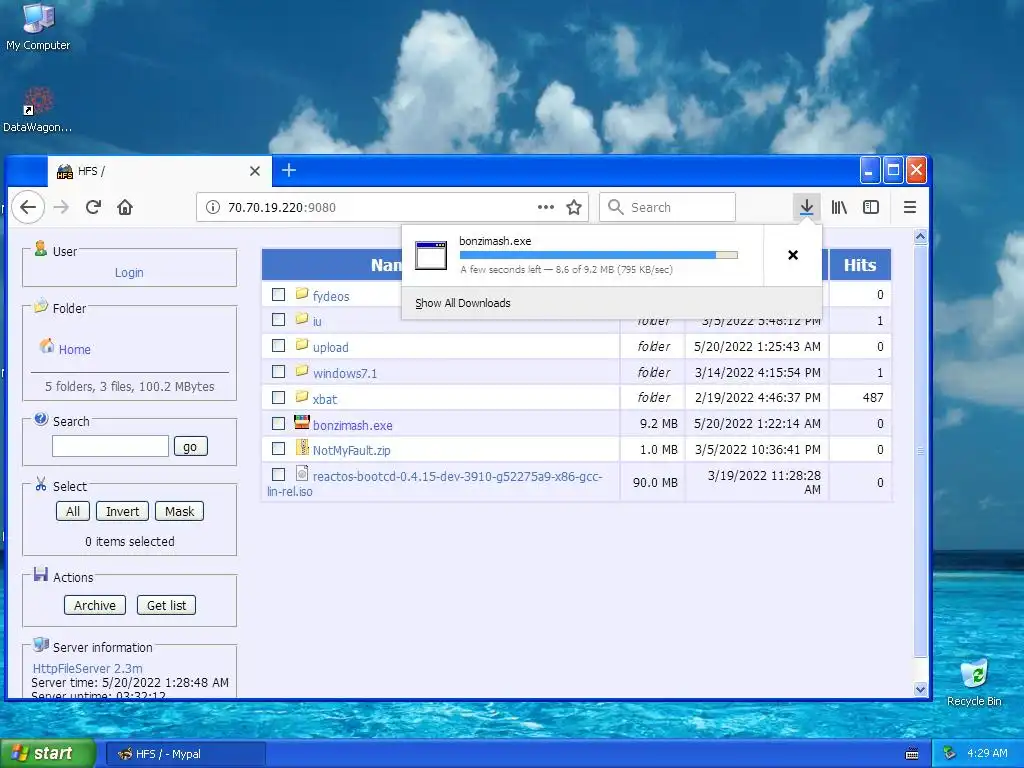Click the system tray network icon
The width and height of the screenshot is (1024, 768).
(950, 754)
